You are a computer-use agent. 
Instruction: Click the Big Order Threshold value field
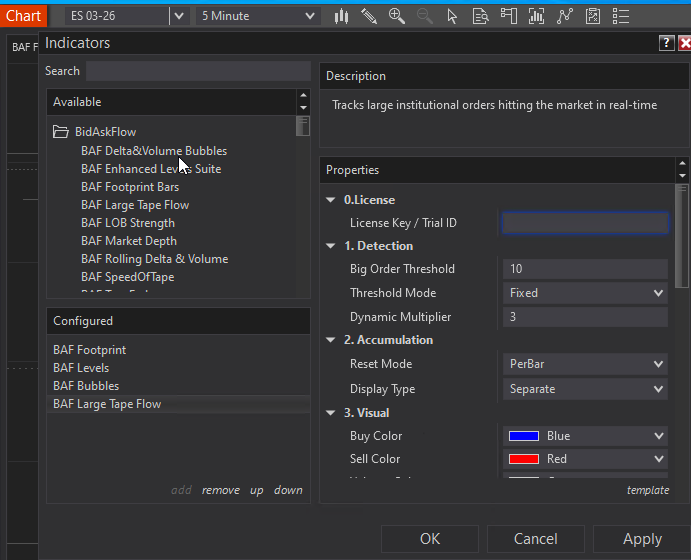click(x=585, y=269)
